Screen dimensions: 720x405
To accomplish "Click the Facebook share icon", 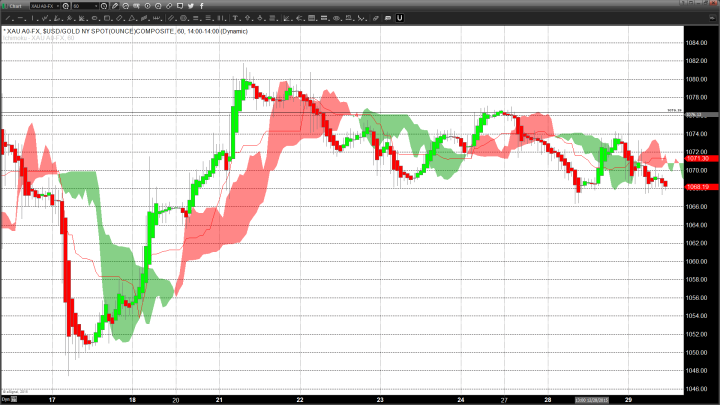I will [x=201, y=6].
